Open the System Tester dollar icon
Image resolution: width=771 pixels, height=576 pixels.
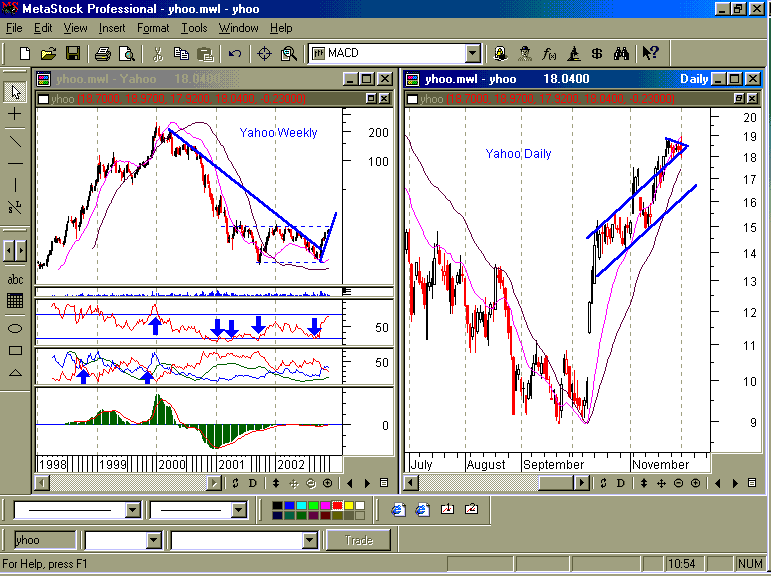coord(597,53)
